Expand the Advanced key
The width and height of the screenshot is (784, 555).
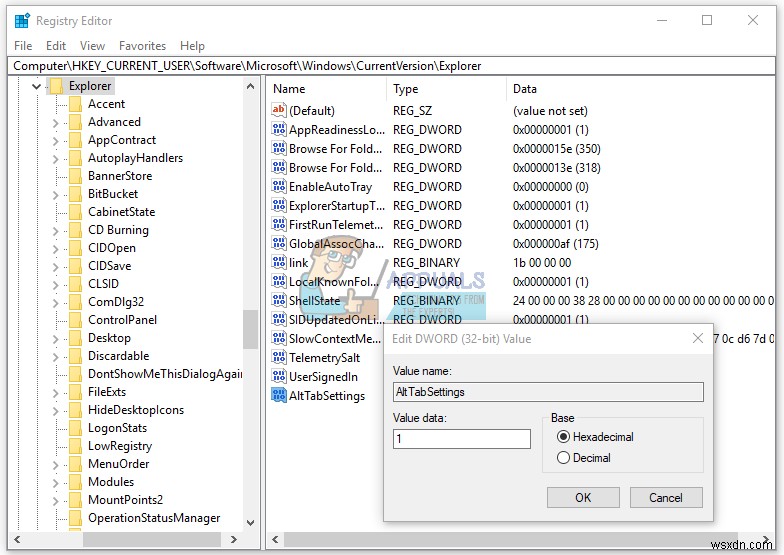tap(56, 122)
